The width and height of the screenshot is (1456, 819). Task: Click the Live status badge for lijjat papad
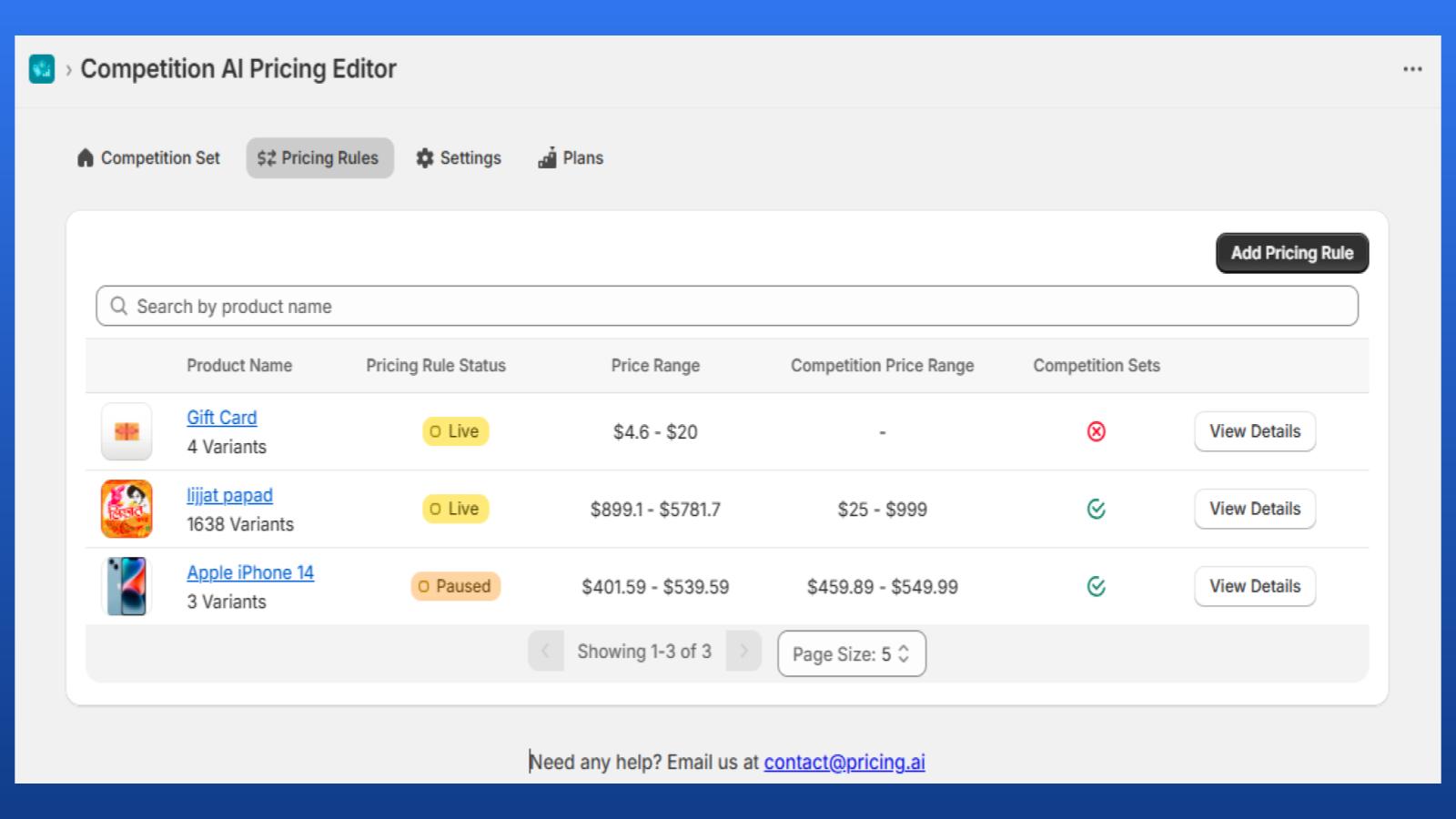click(x=455, y=509)
